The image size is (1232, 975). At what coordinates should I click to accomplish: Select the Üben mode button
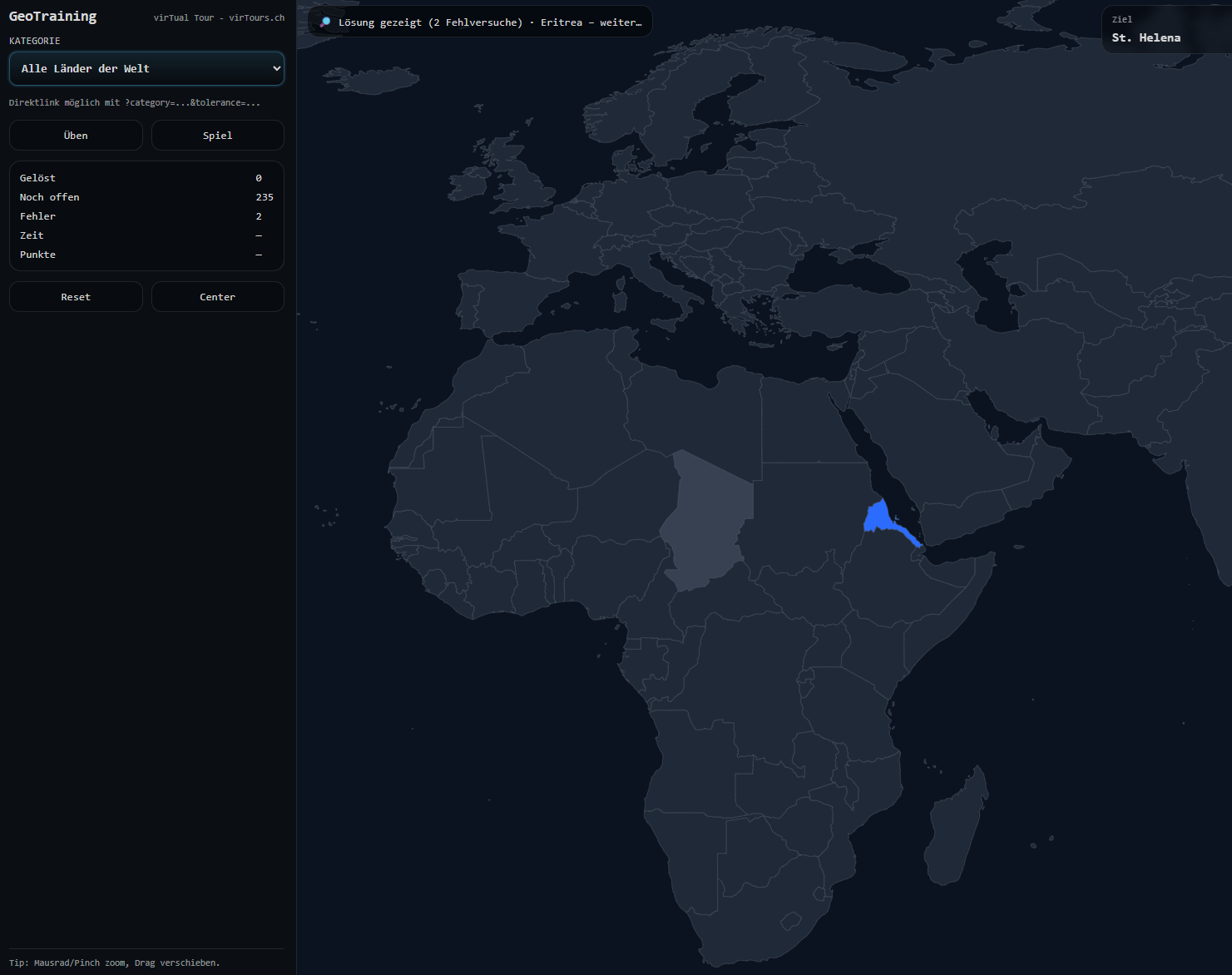(76, 136)
